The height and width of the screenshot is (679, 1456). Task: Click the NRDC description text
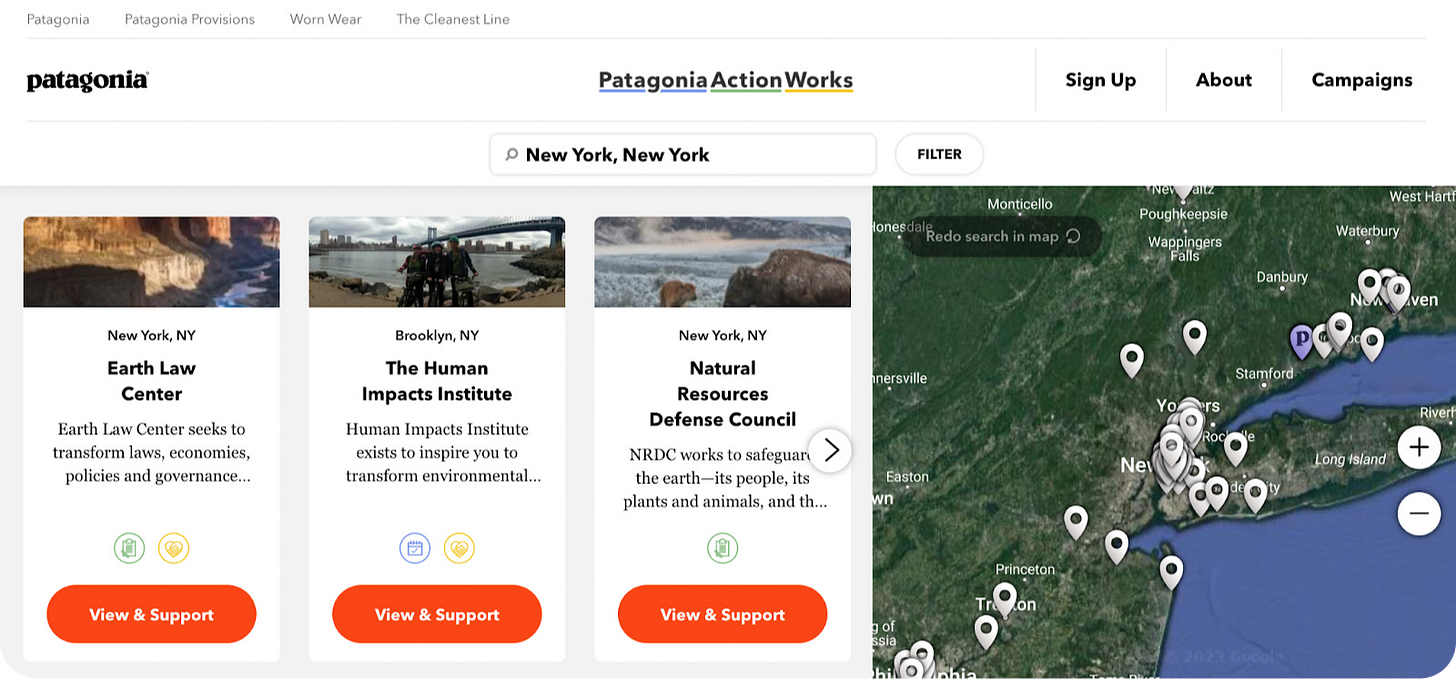pyautogui.click(x=723, y=478)
